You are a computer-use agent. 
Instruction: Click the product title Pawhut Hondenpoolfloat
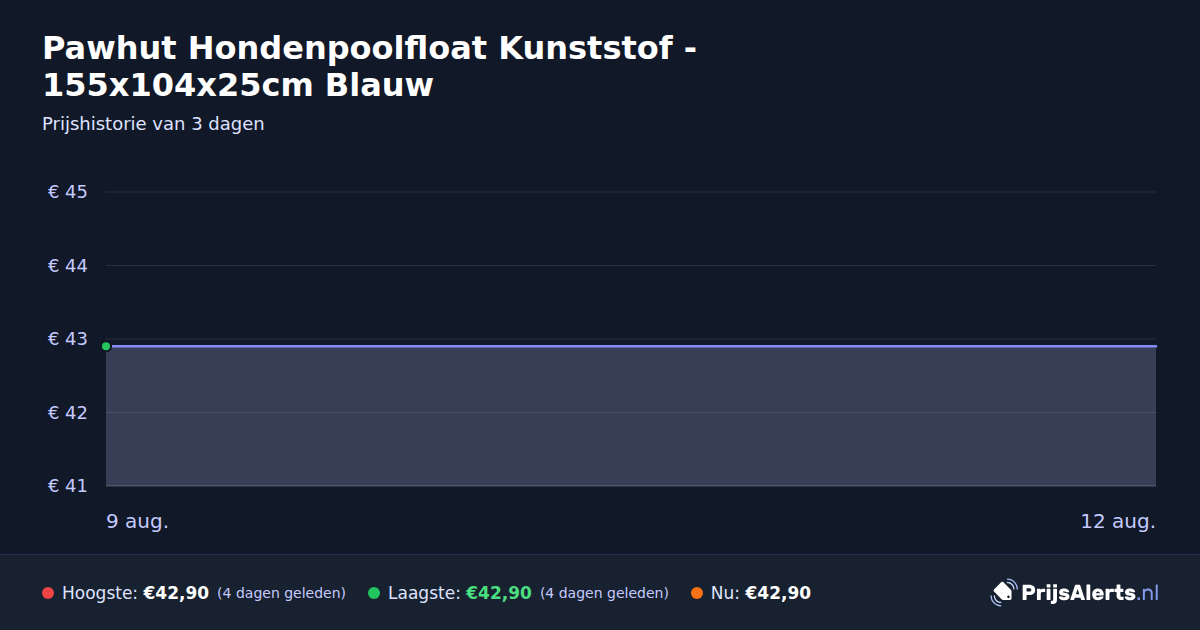370,66
